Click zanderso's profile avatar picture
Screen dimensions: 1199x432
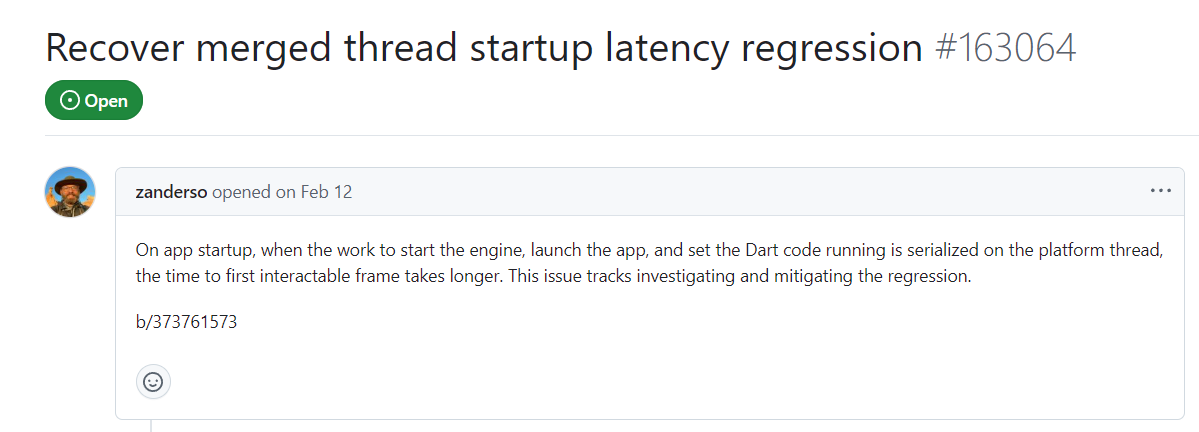[x=70, y=192]
